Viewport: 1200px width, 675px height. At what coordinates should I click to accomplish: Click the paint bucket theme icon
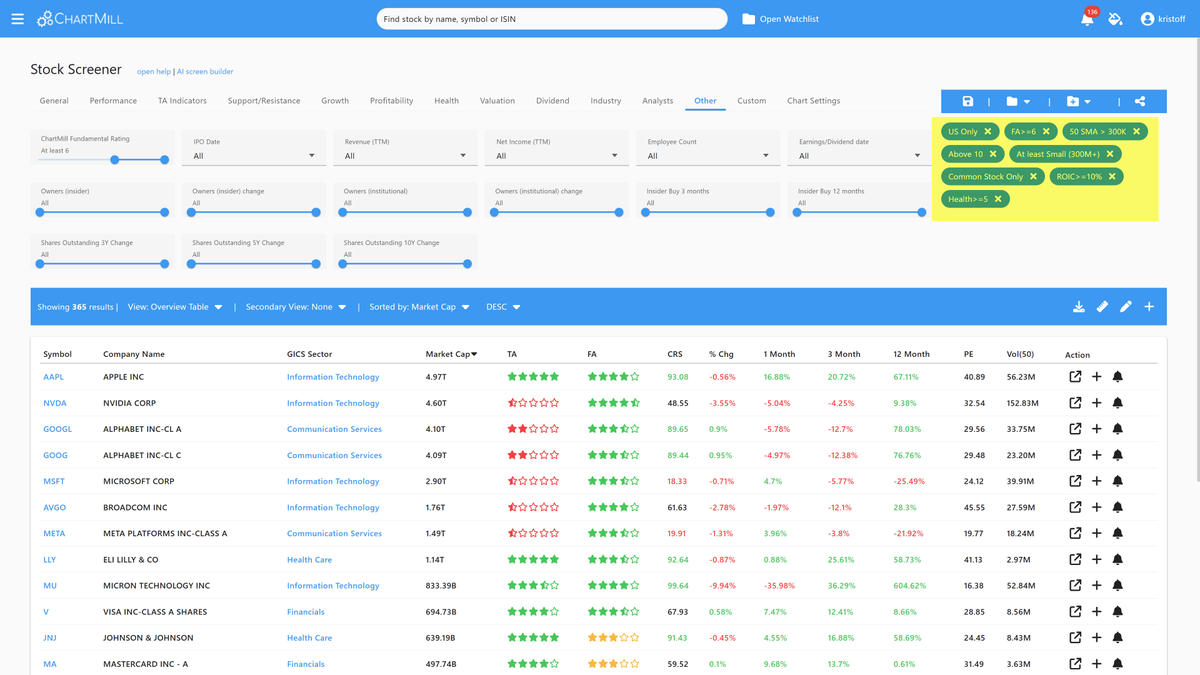click(1115, 19)
